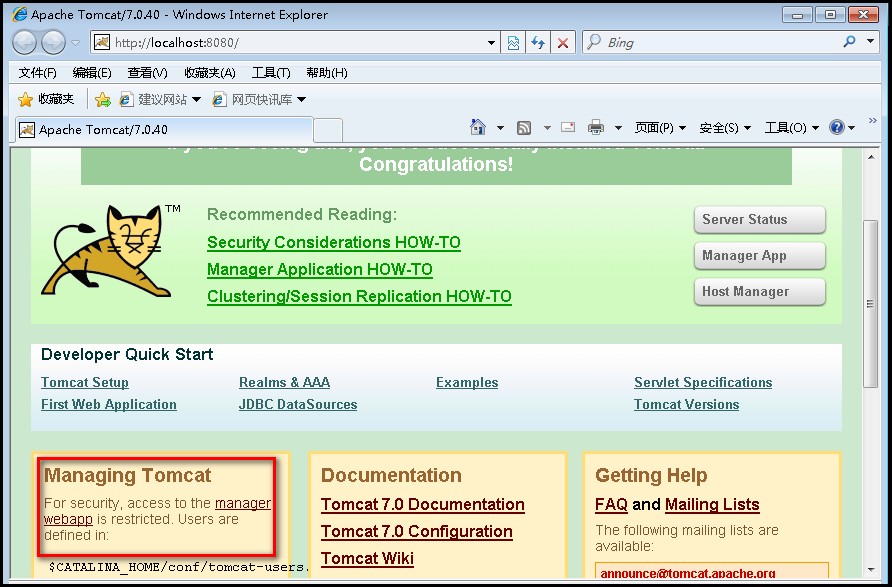Open the Tomcat Versions link
This screenshot has width=892, height=587.
(687, 404)
